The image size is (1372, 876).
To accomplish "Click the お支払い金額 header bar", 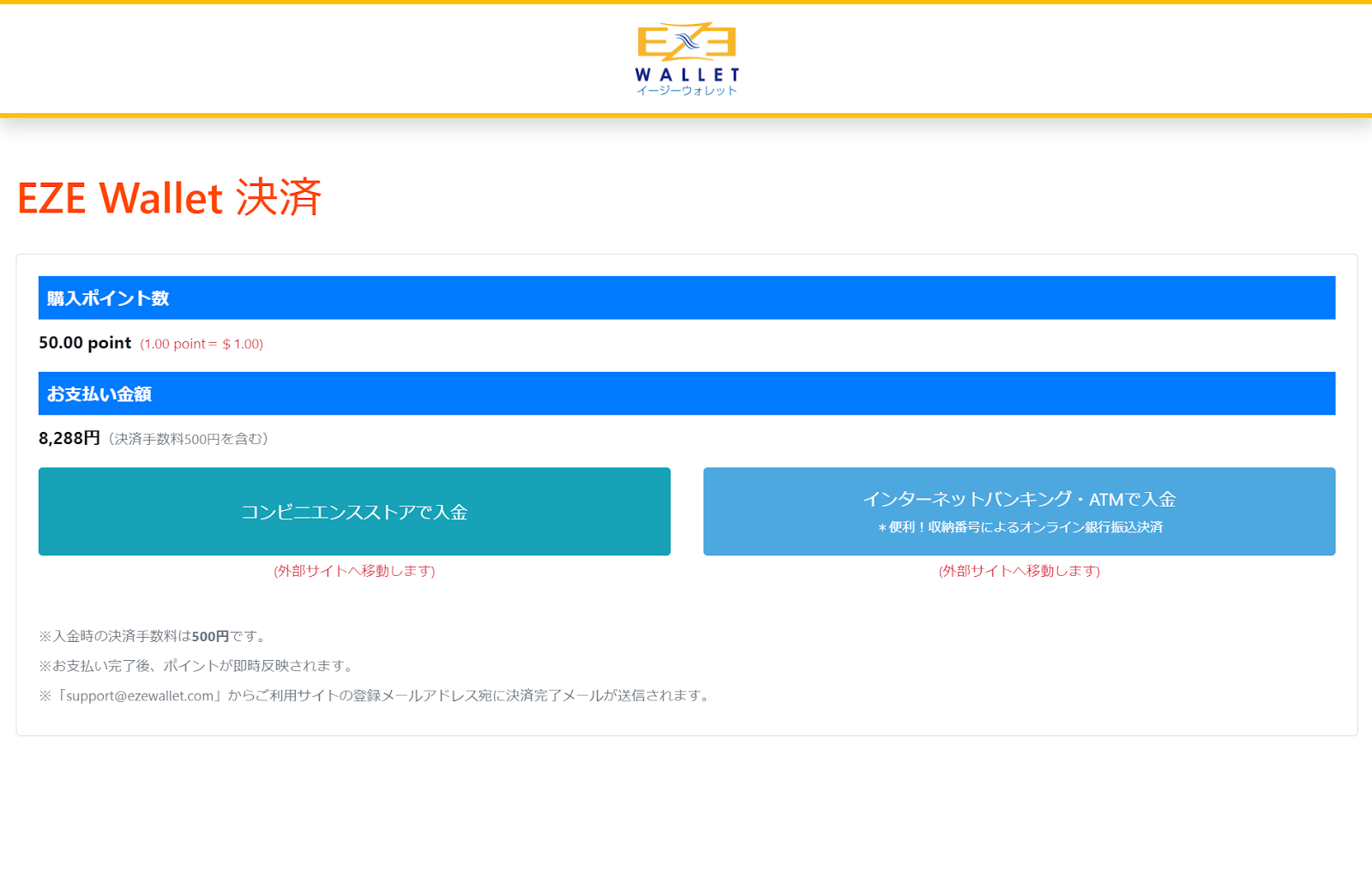I will (x=687, y=393).
